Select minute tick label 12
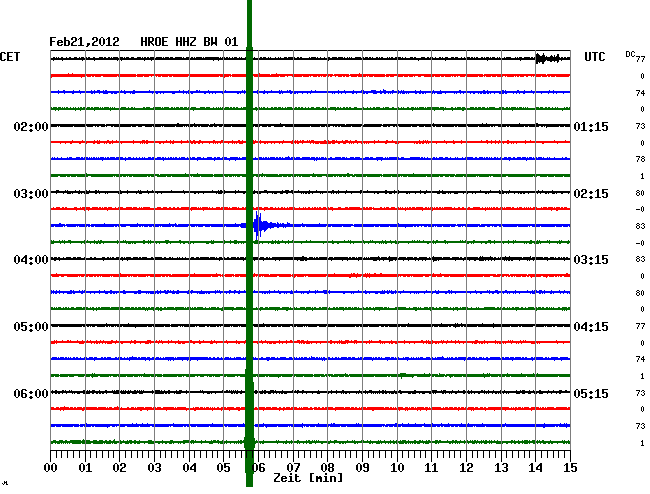This screenshot has height=494, width=650. pos(466,468)
